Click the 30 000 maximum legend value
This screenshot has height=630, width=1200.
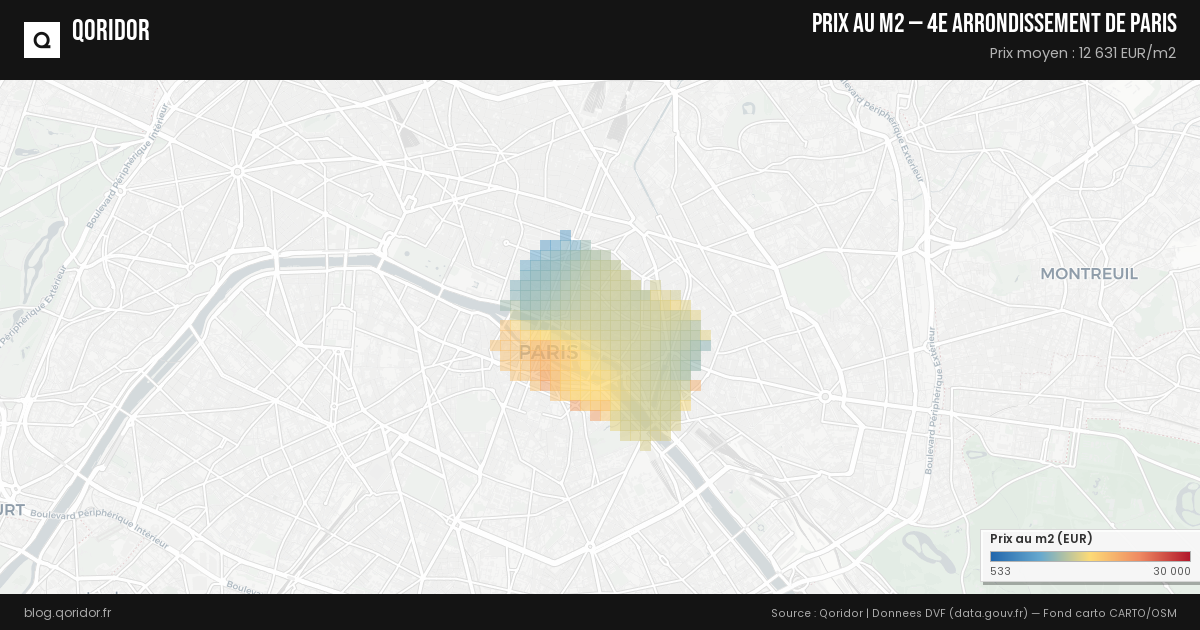1171,571
